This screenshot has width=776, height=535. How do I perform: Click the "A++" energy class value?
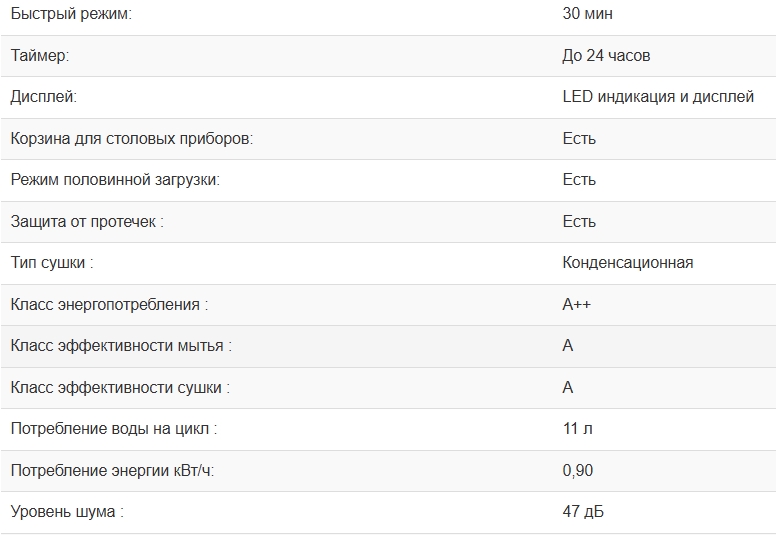click(x=577, y=304)
